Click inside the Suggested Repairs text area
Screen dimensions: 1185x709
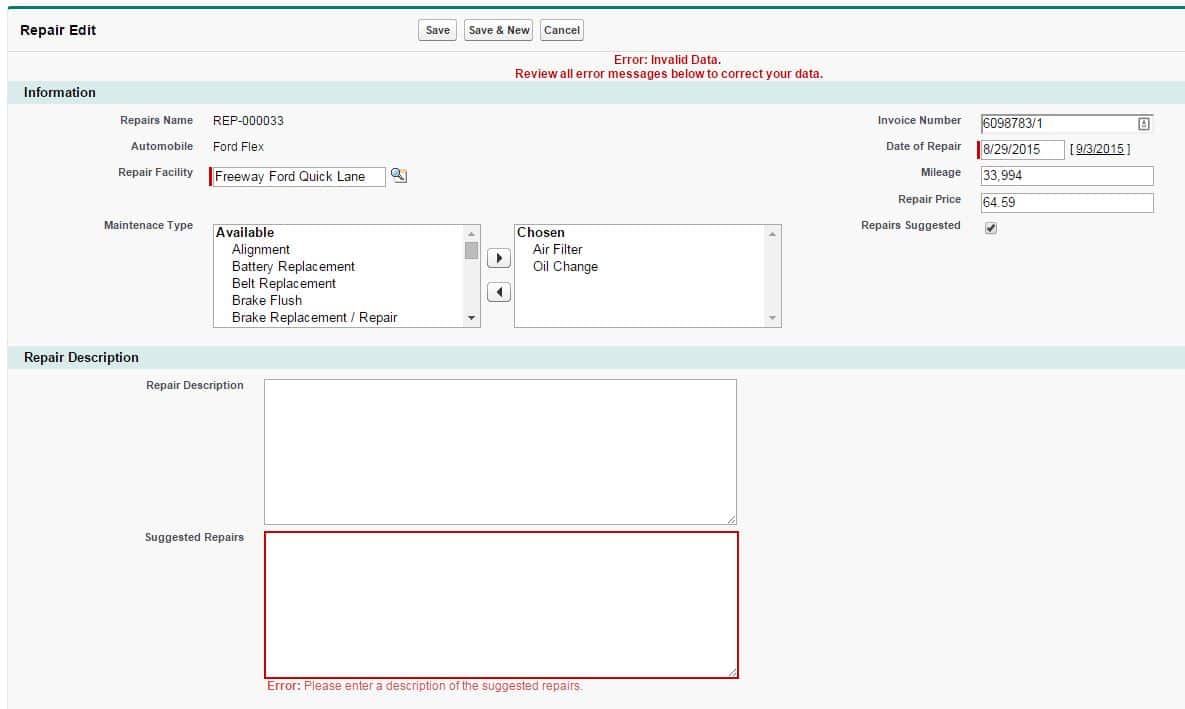tap(499, 602)
